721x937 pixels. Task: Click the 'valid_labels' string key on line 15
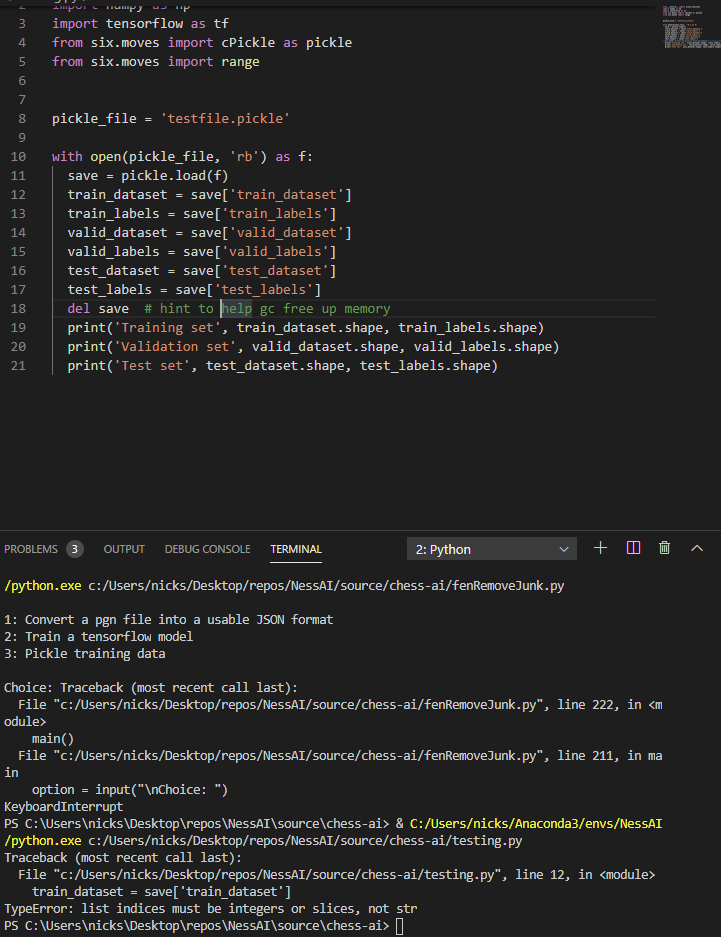(x=275, y=252)
